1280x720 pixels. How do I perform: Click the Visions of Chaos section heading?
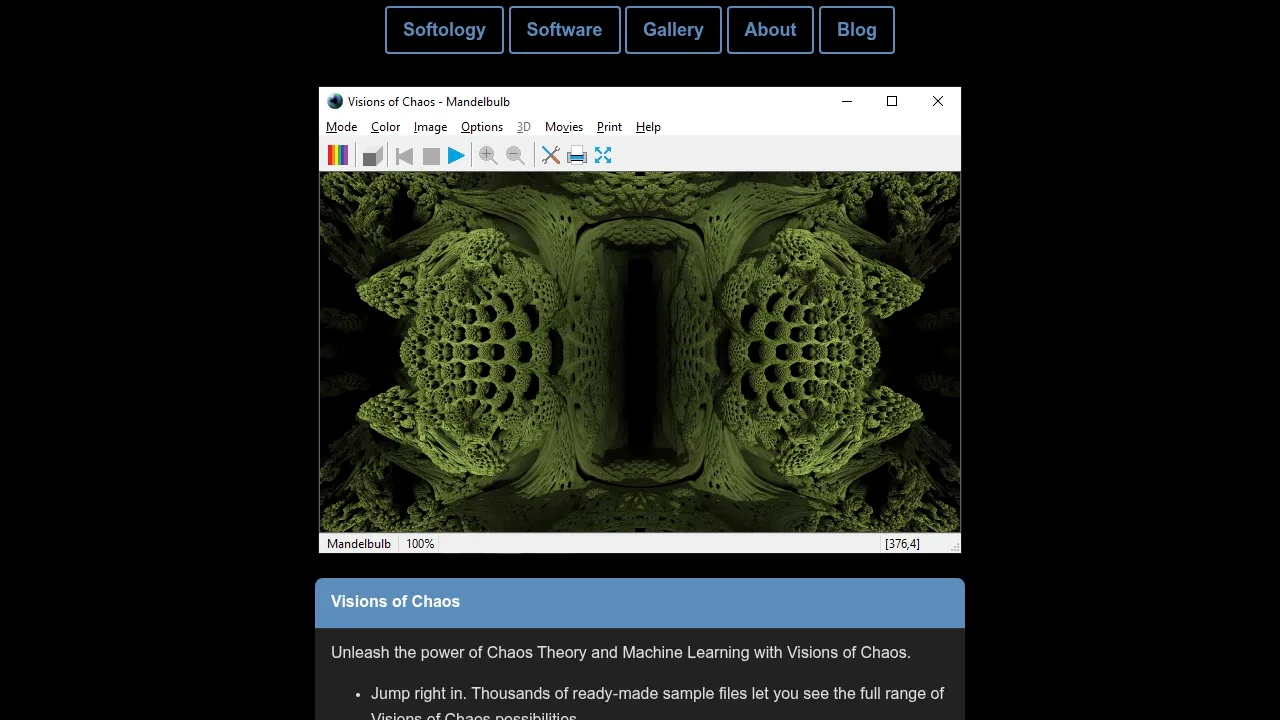click(395, 602)
